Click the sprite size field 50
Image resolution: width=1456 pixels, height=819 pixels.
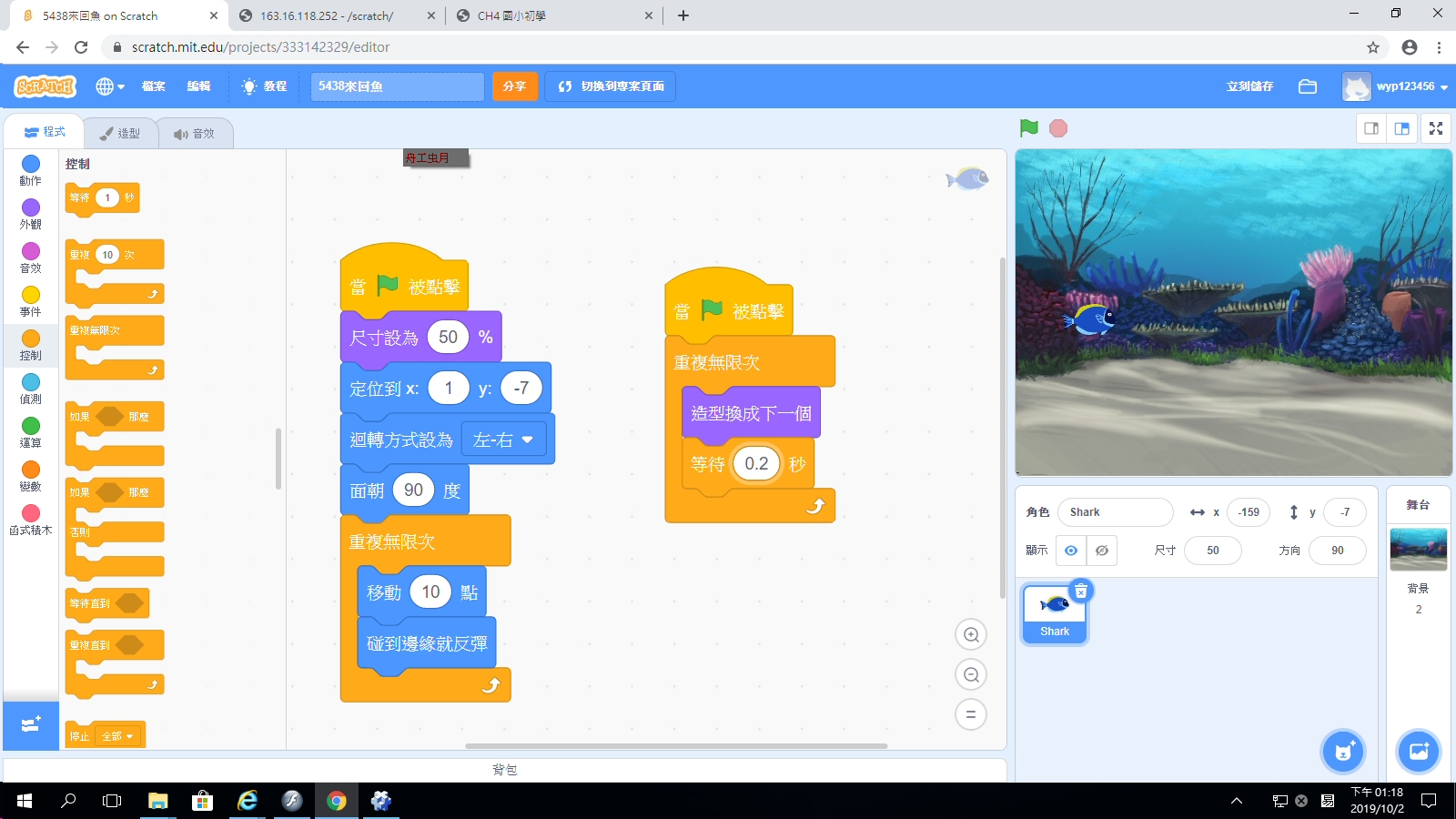tap(1213, 551)
